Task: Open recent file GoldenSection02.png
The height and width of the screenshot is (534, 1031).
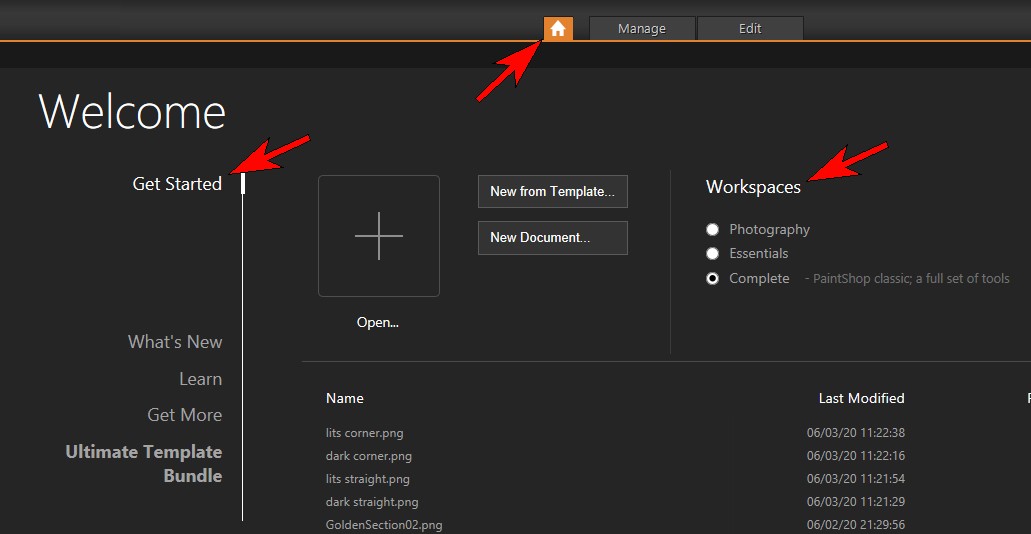Action: coord(384,525)
